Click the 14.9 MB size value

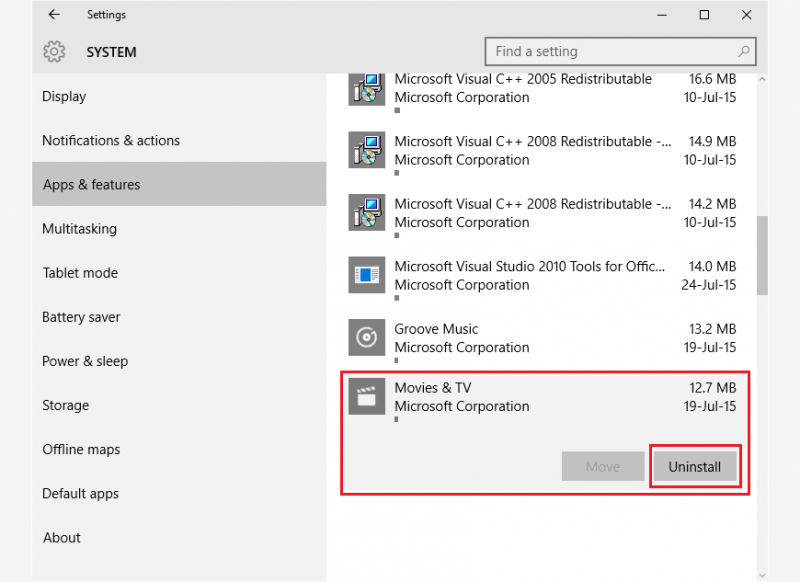(x=712, y=141)
